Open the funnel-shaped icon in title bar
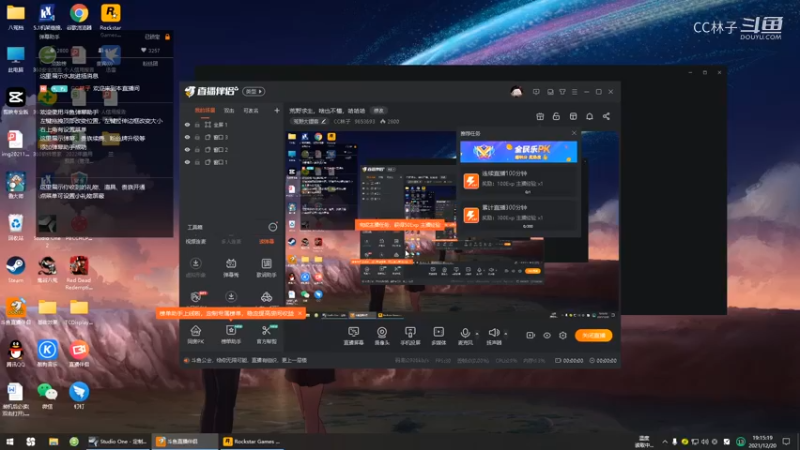The height and width of the screenshot is (450, 800). point(562,92)
